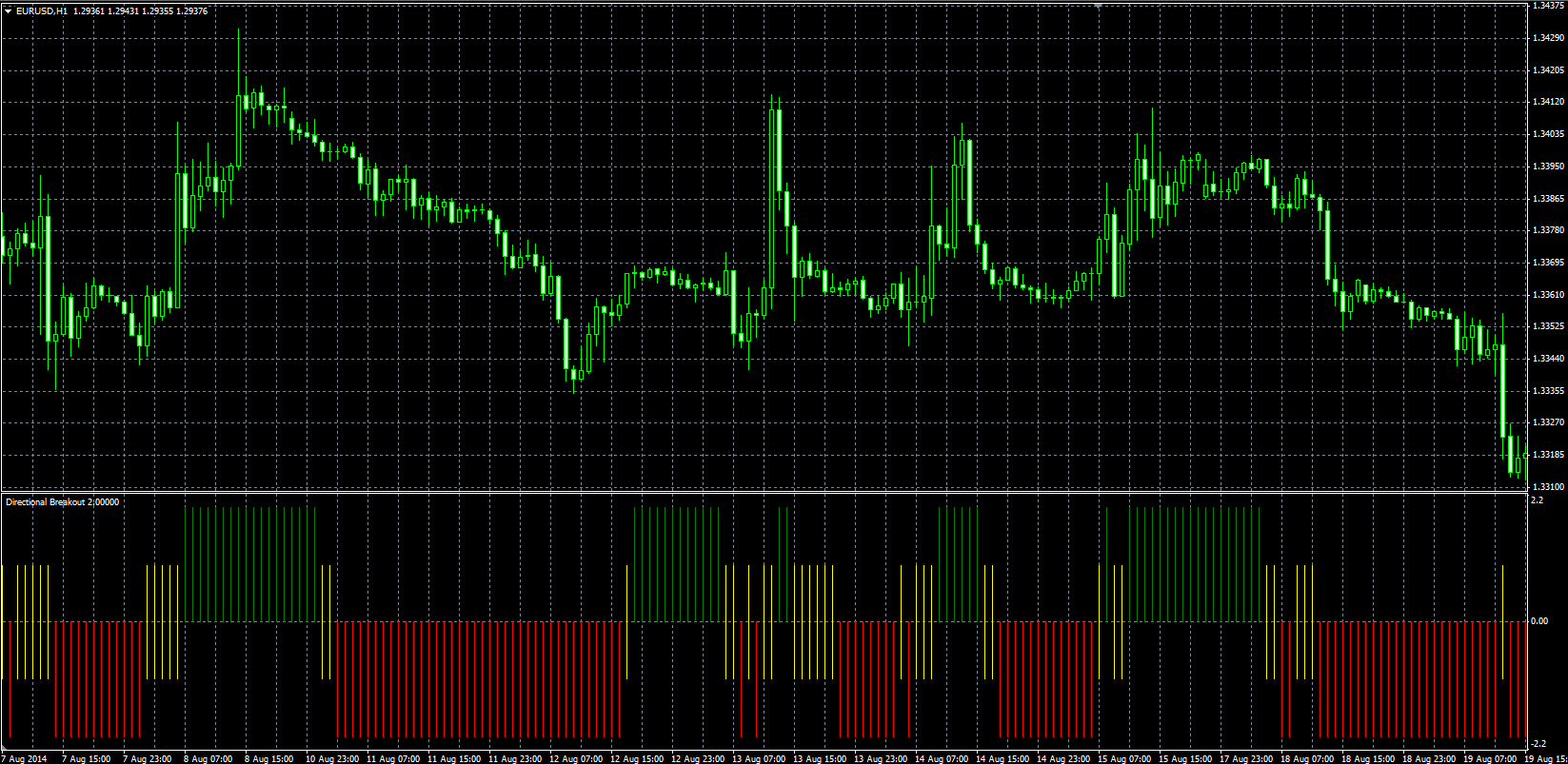Click the 15 Aug 07:00 time label
The image size is (1568, 764).
point(1124,759)
